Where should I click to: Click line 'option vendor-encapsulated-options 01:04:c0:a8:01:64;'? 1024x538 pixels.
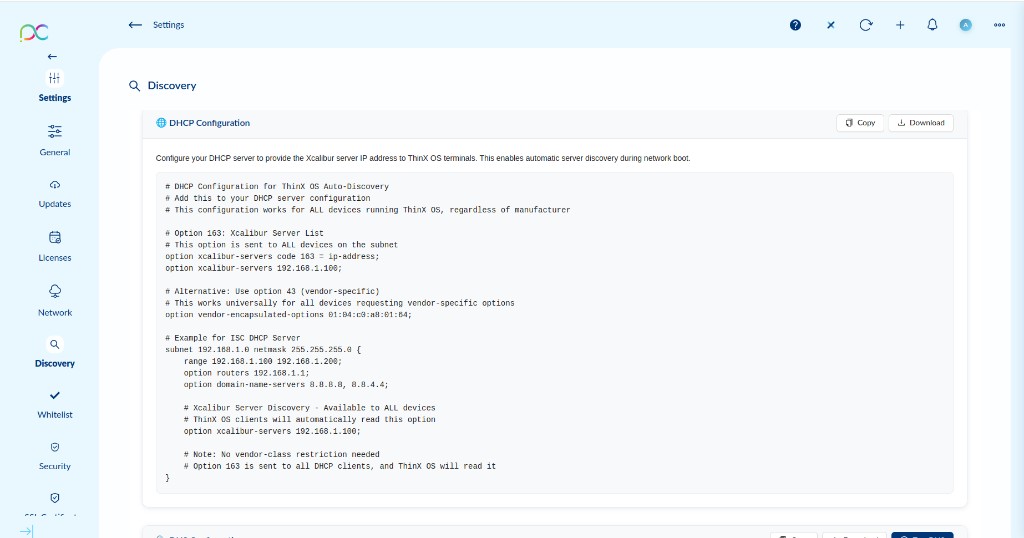coord(289,315)
